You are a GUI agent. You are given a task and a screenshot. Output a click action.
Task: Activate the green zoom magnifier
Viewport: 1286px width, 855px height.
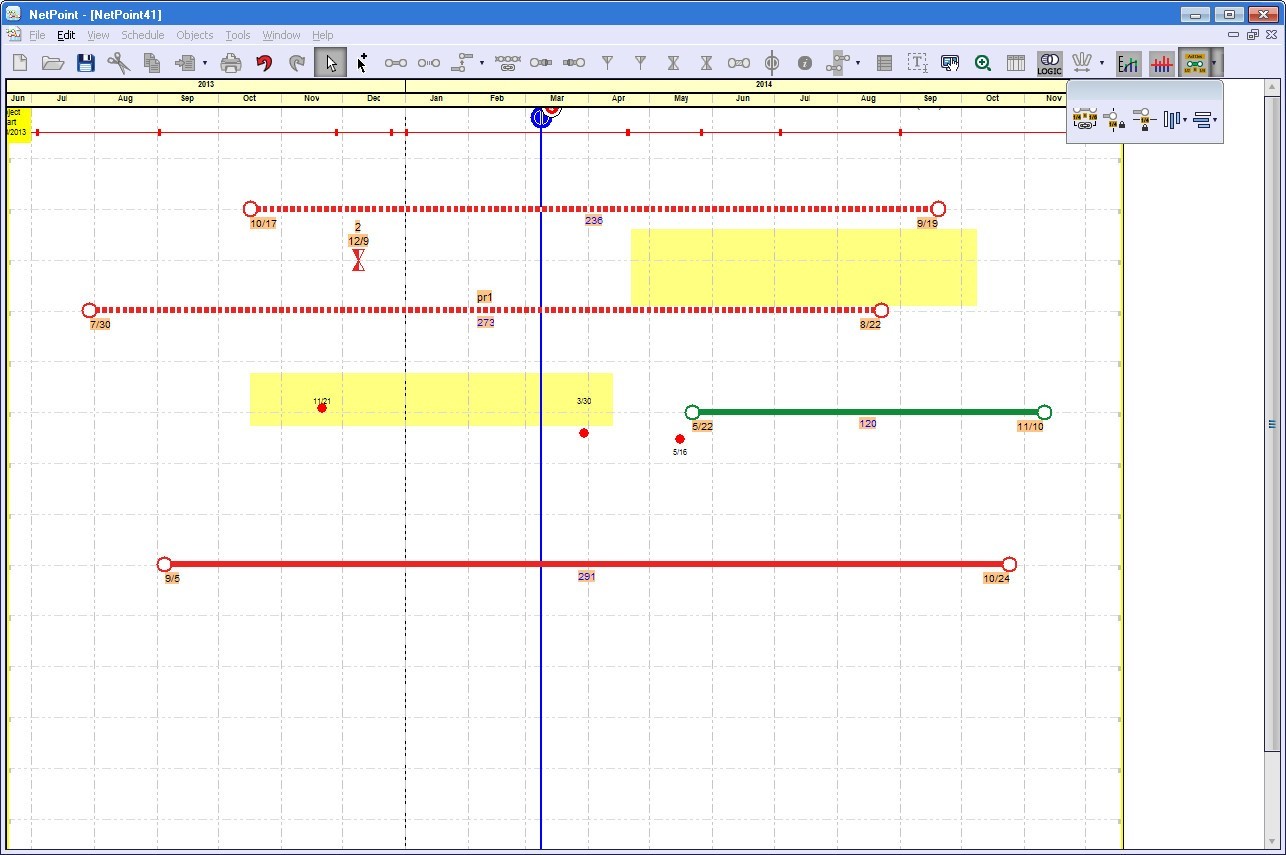[983, 63]
